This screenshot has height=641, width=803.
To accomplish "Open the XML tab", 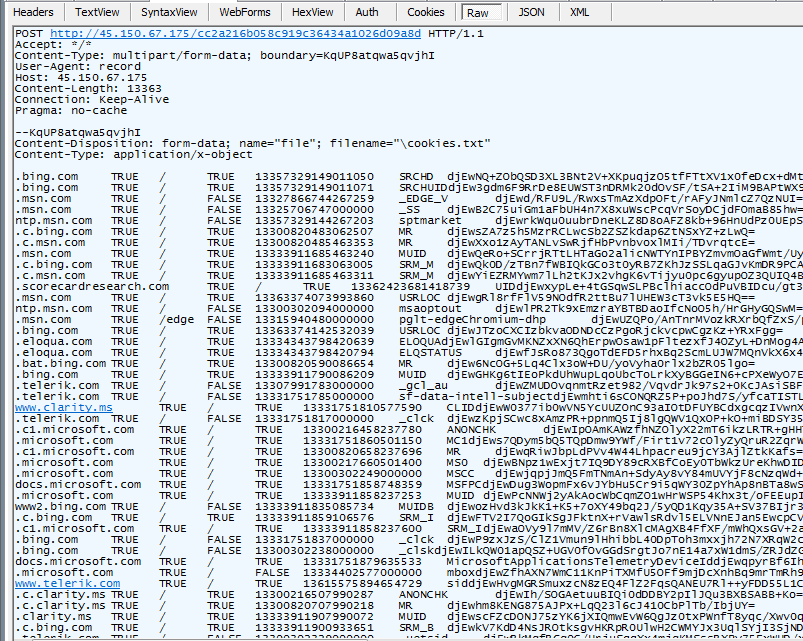I will 579,12.
